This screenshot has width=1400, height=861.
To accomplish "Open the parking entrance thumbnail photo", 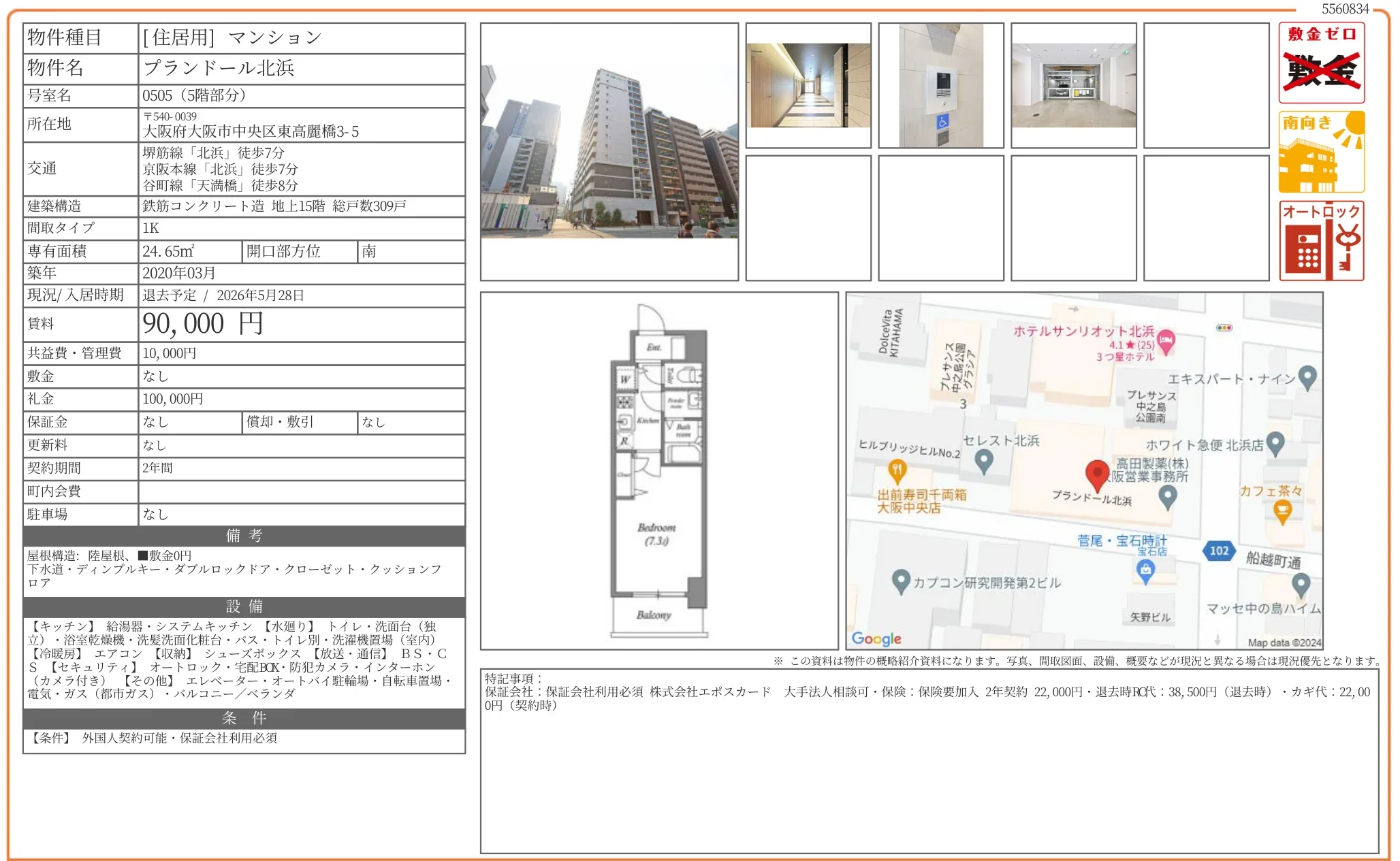I will coord(1073,86).
